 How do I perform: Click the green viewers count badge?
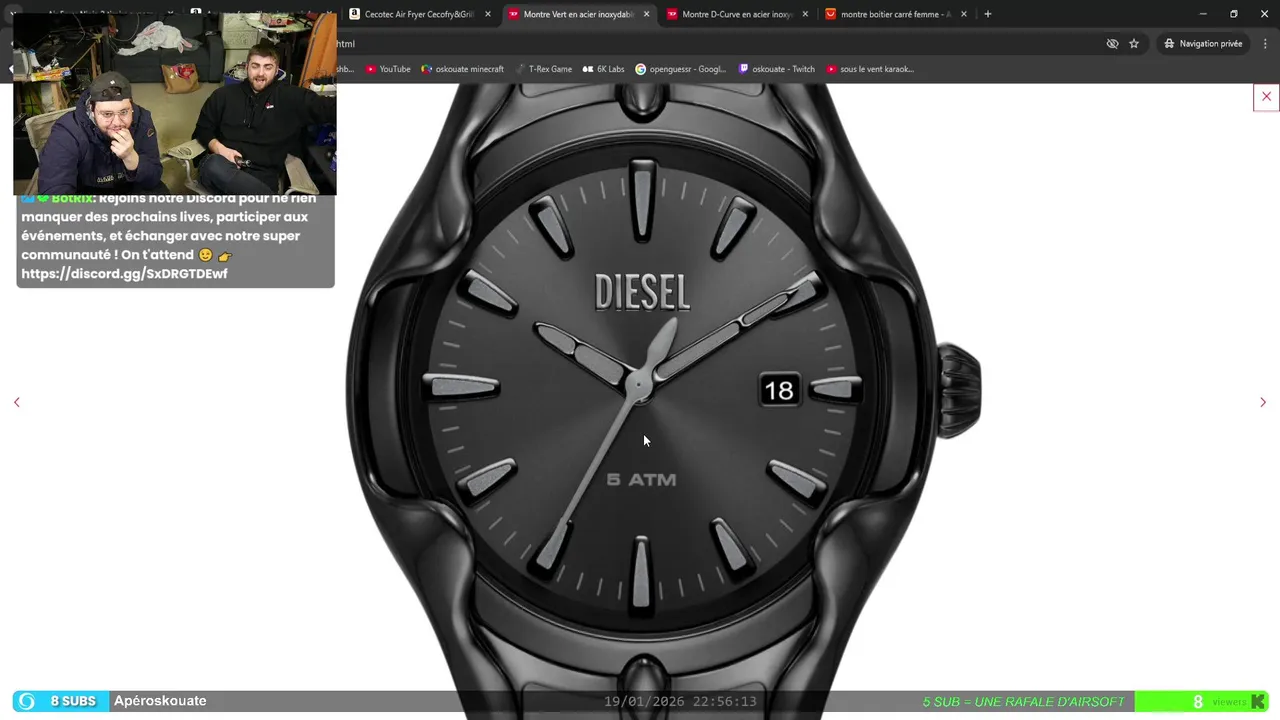[x=1203, y=702]
